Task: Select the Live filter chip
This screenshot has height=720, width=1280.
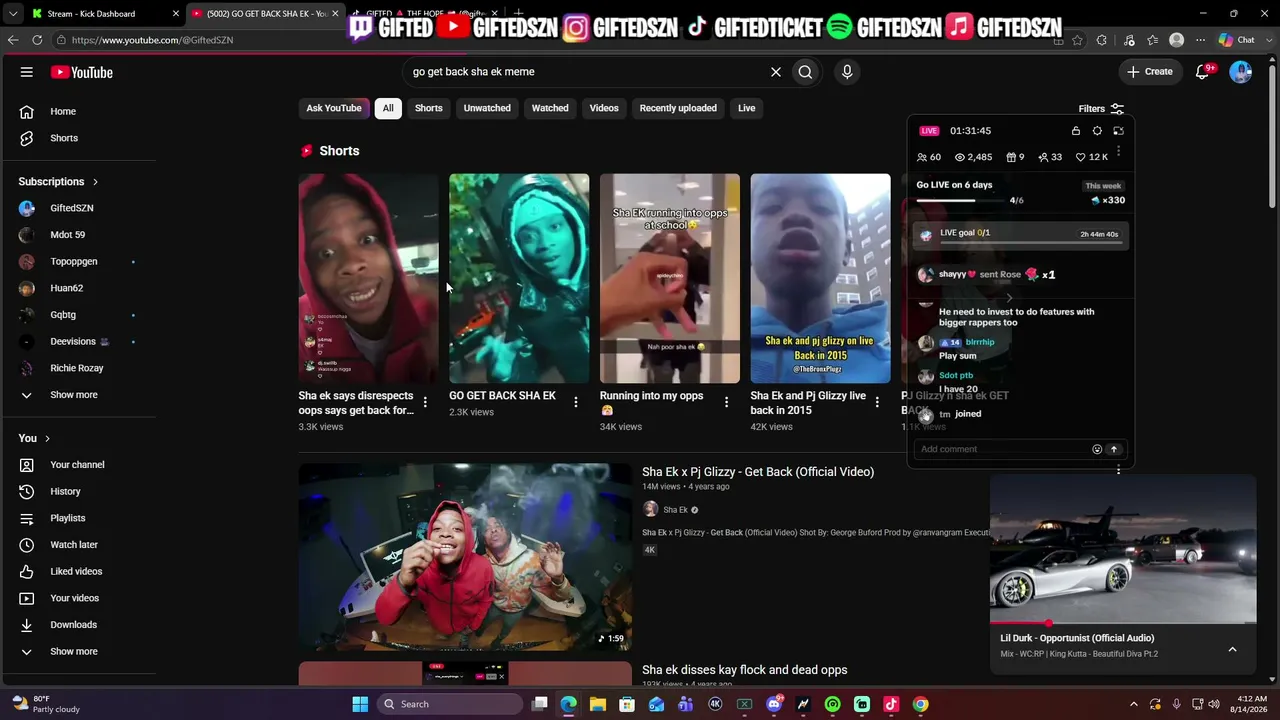Action: (747, 108)
